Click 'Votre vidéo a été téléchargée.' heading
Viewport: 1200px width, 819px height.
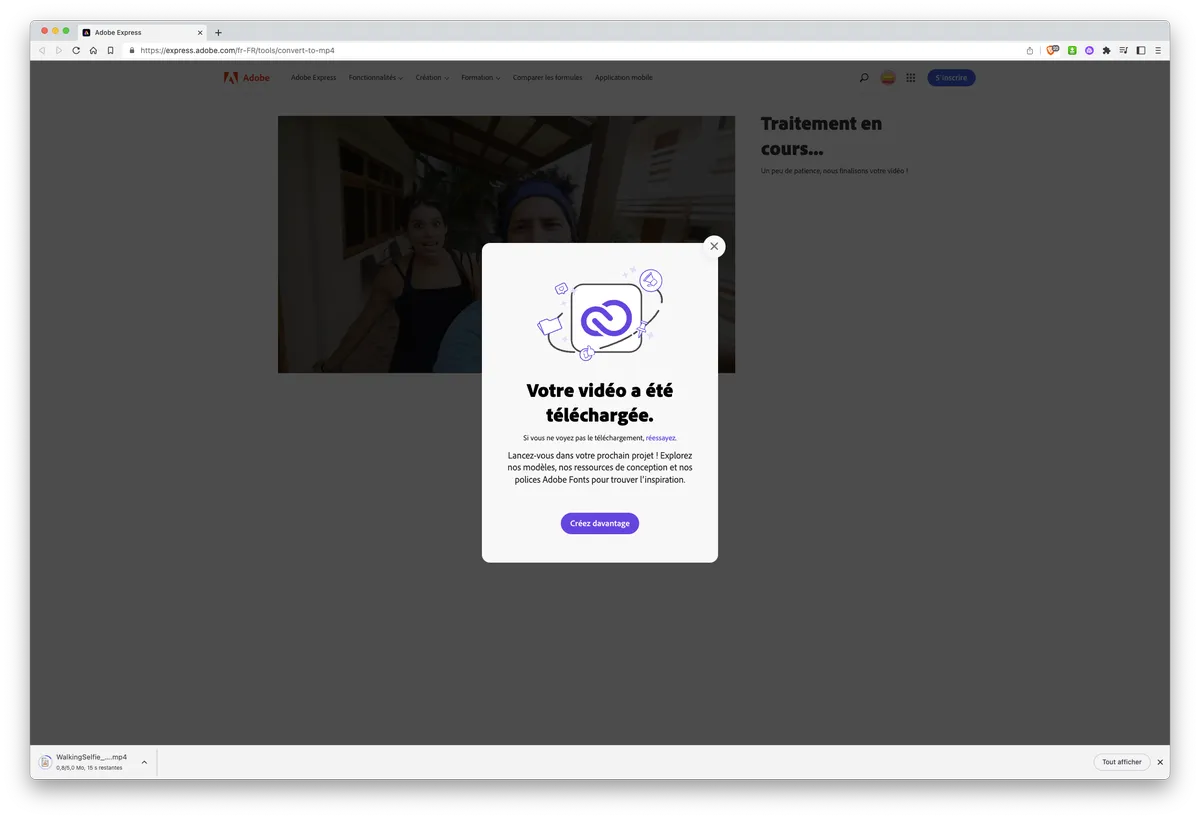click(x=600, y=402)
